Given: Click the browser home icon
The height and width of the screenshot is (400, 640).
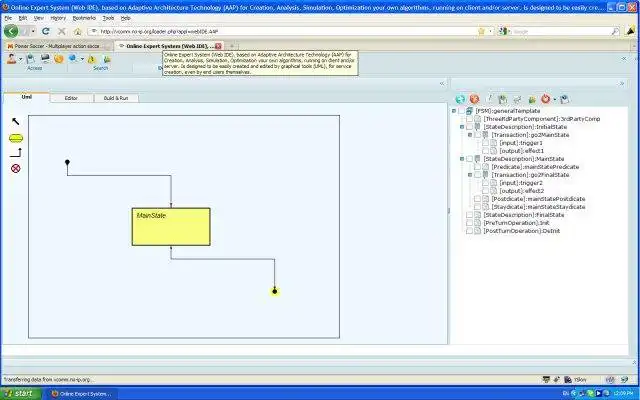Looking at the screenshot, I should click(78, 31).
